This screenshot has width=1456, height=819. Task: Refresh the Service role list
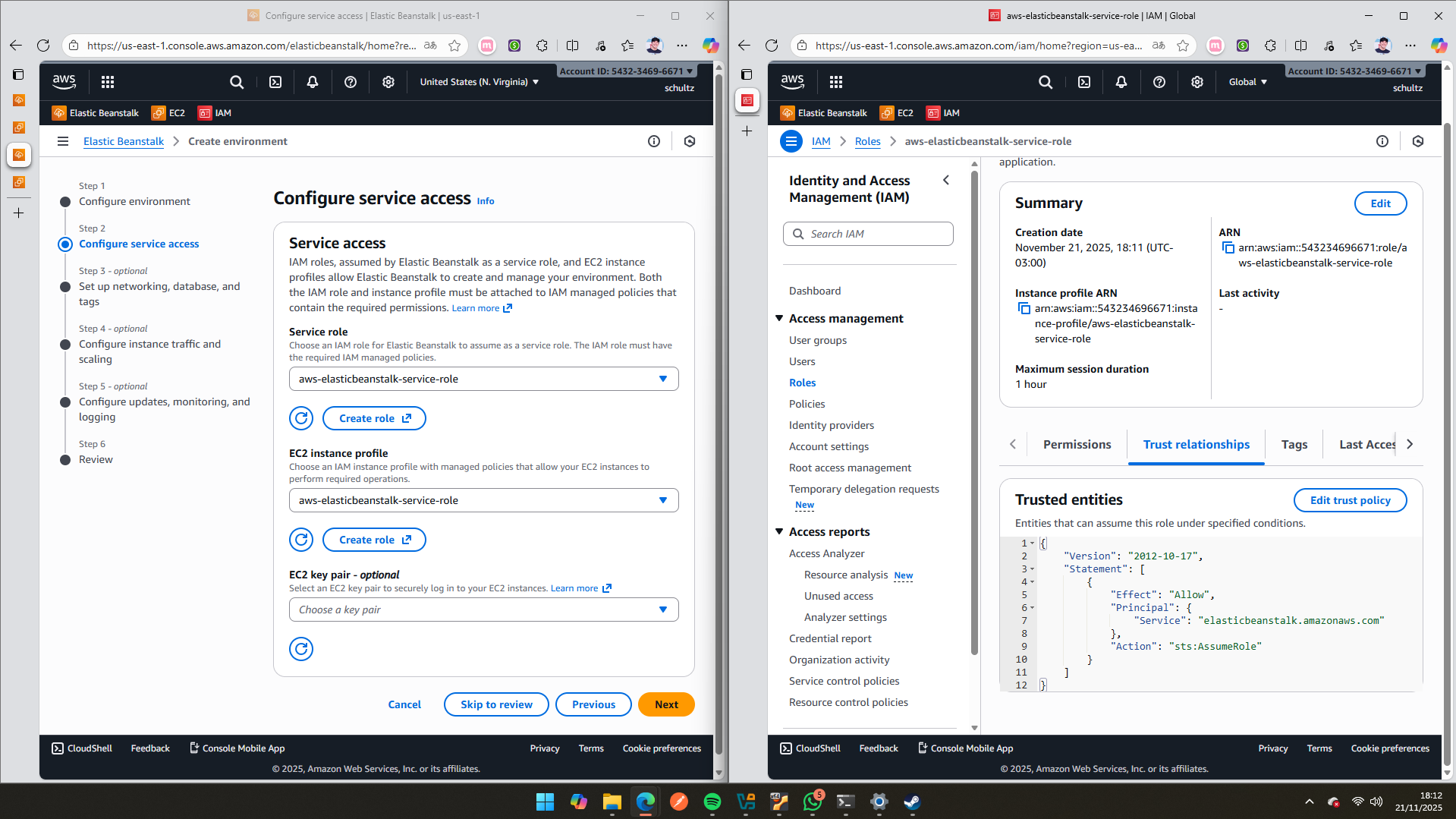[301, 418]
